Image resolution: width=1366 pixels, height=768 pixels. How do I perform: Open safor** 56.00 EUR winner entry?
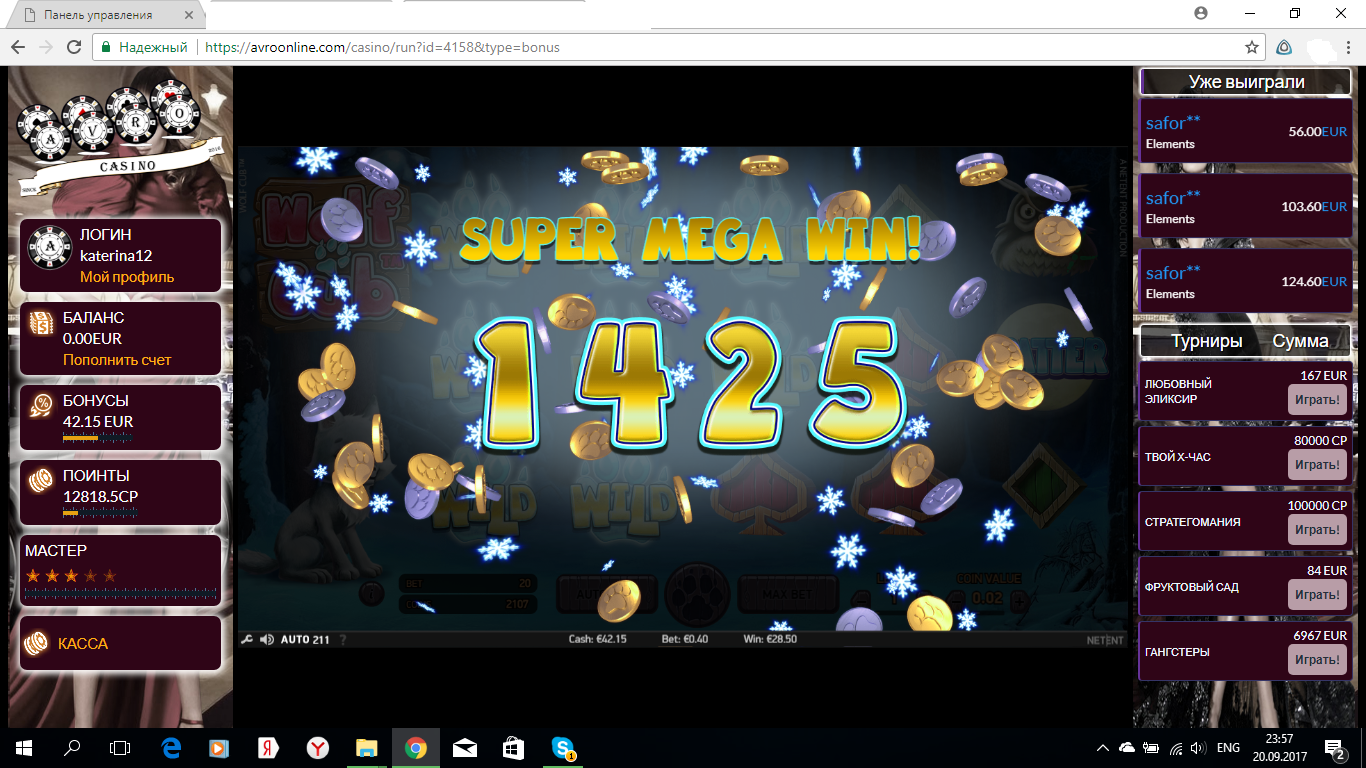(1246, 131)
